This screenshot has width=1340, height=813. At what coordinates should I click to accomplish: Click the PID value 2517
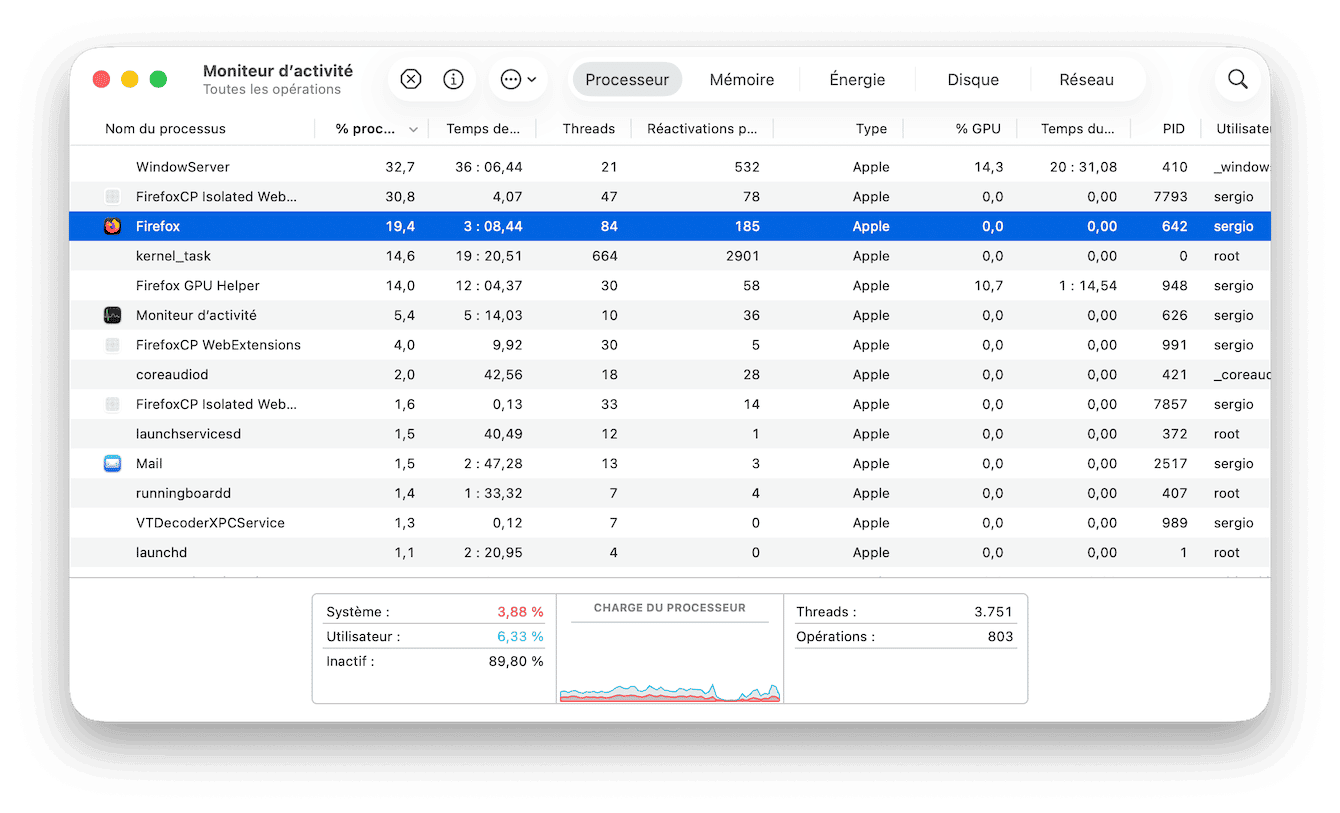click(x=1170, y=464)
